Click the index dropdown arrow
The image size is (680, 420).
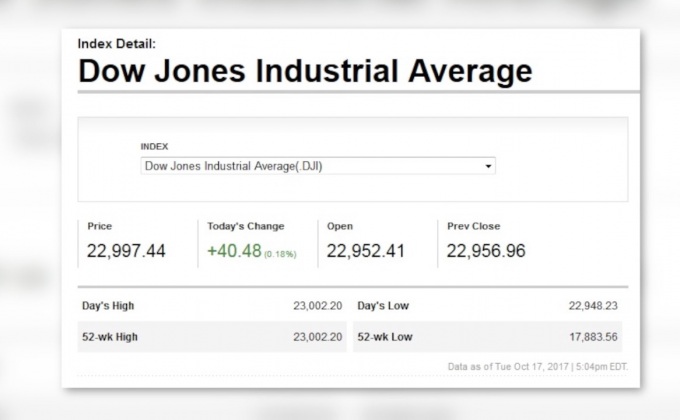(488, 167)
